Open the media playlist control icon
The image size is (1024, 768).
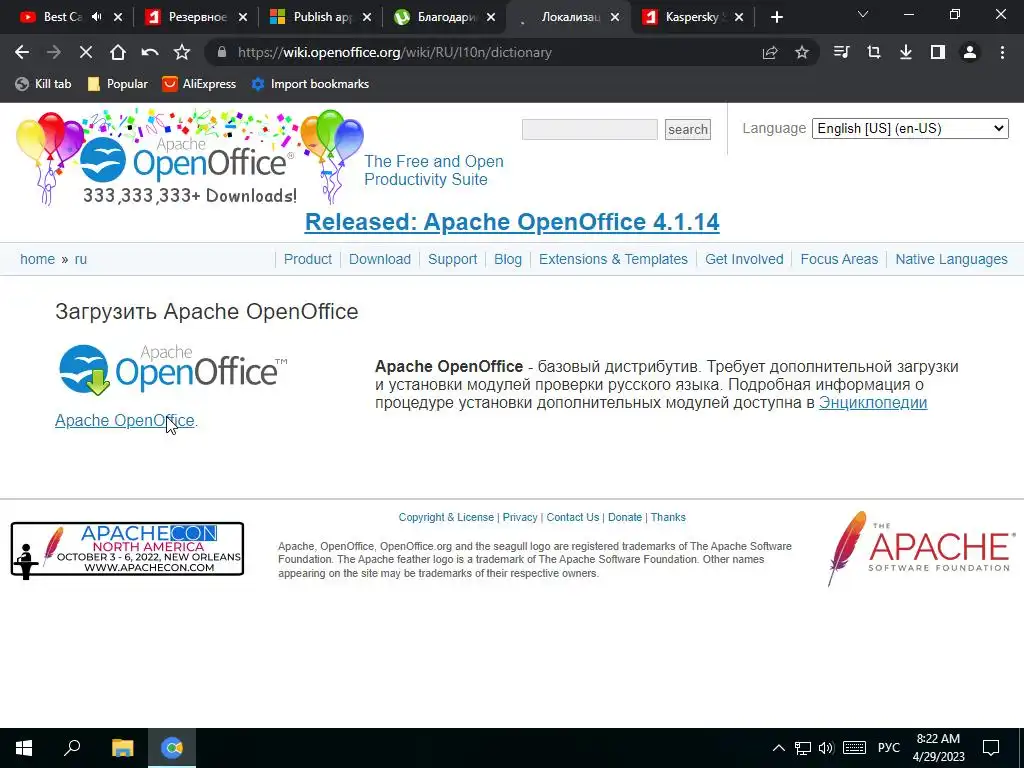842,52
